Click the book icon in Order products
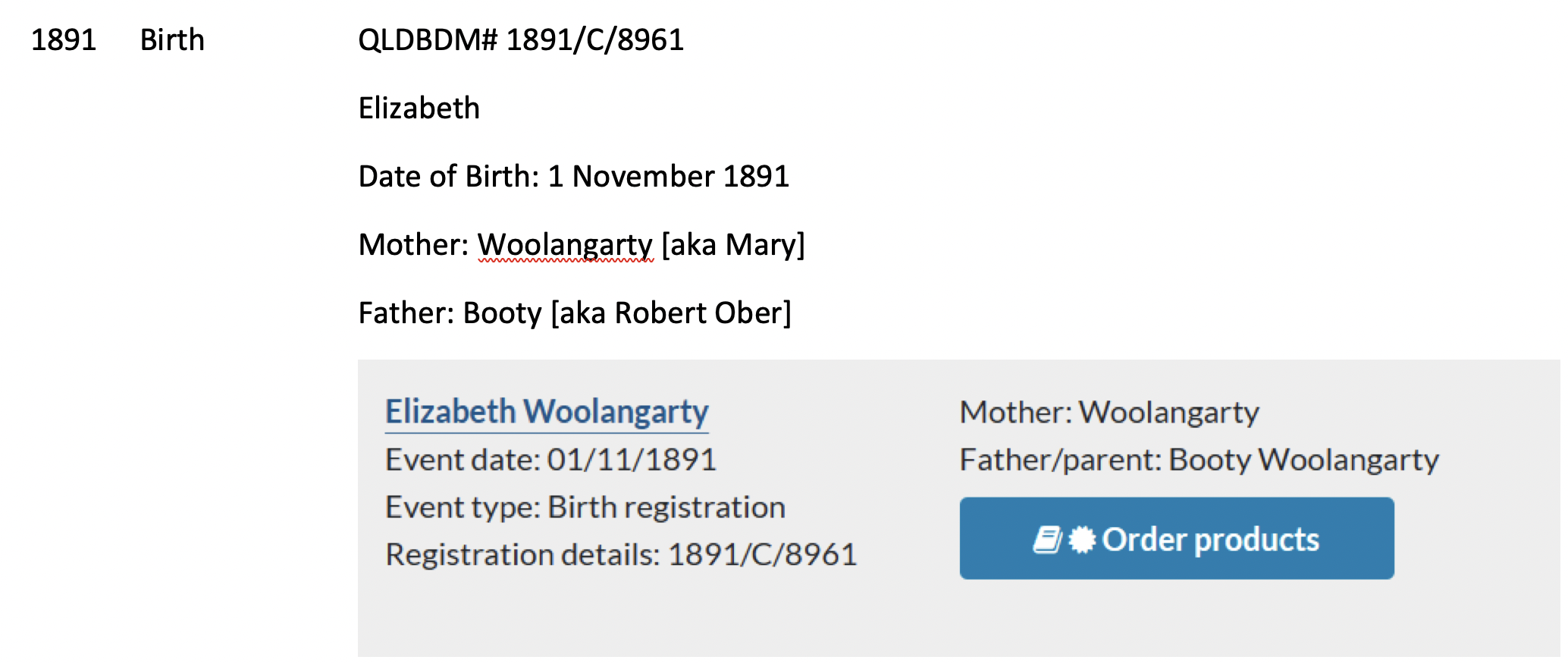This screenshot has width=1568, height=663. pyautogui.click(x=1048, y=540)
